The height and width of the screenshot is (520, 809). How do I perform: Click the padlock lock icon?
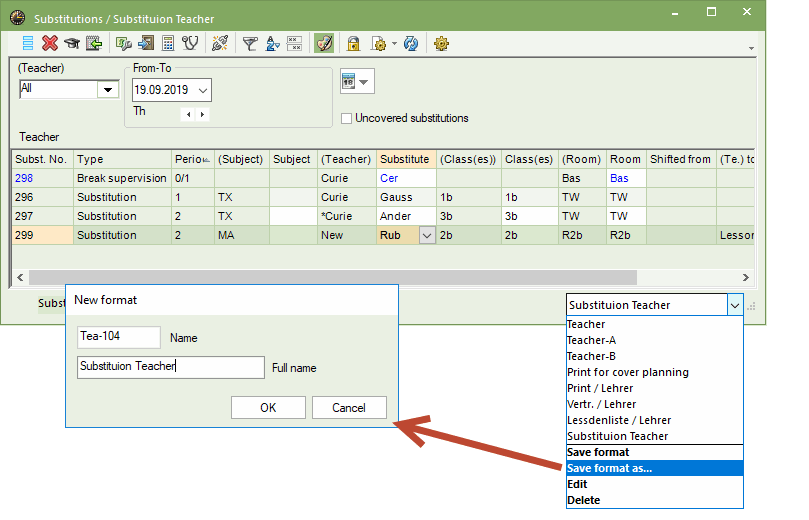pyautogui.click(x=353, y=43)
